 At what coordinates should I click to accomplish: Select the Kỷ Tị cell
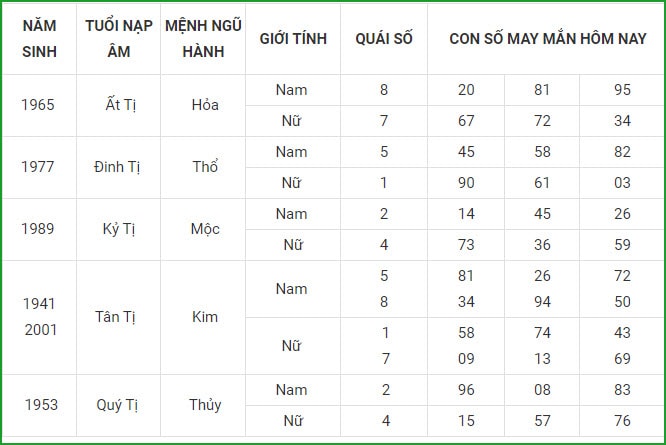[119, 229]
